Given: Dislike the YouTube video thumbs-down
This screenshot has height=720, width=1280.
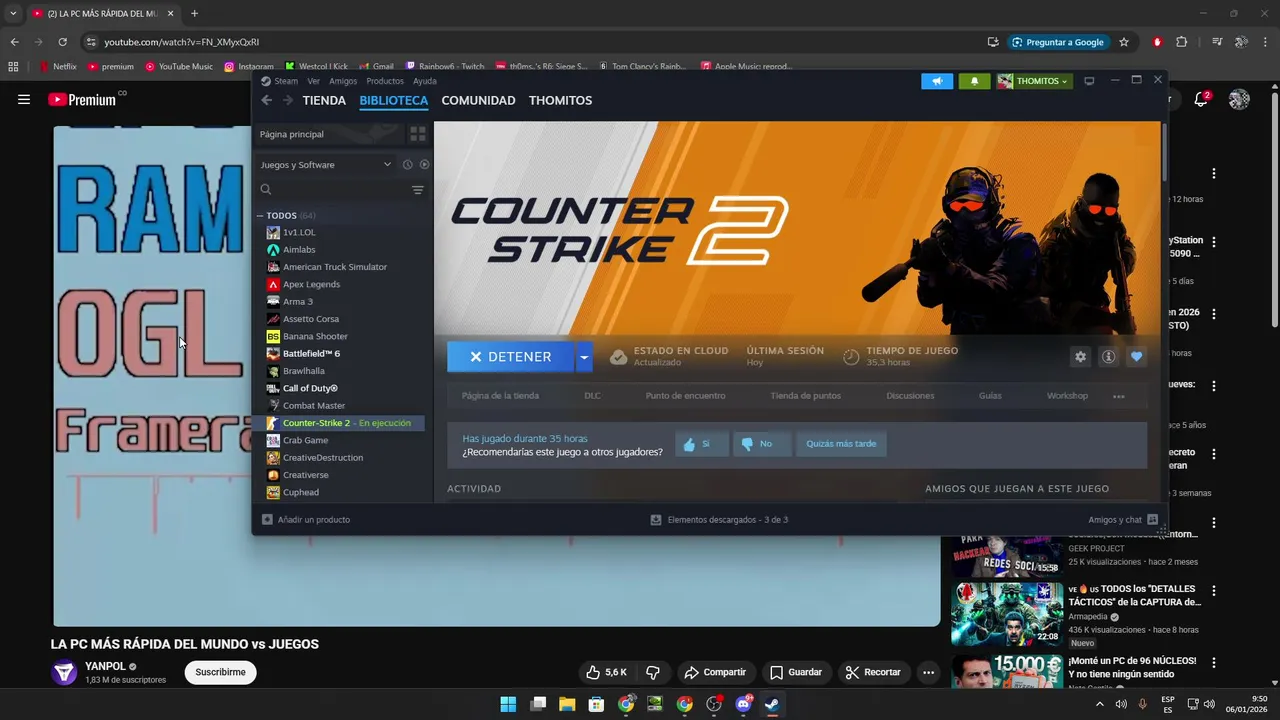Looking at the screenshot, I should [x=653, y=672].
